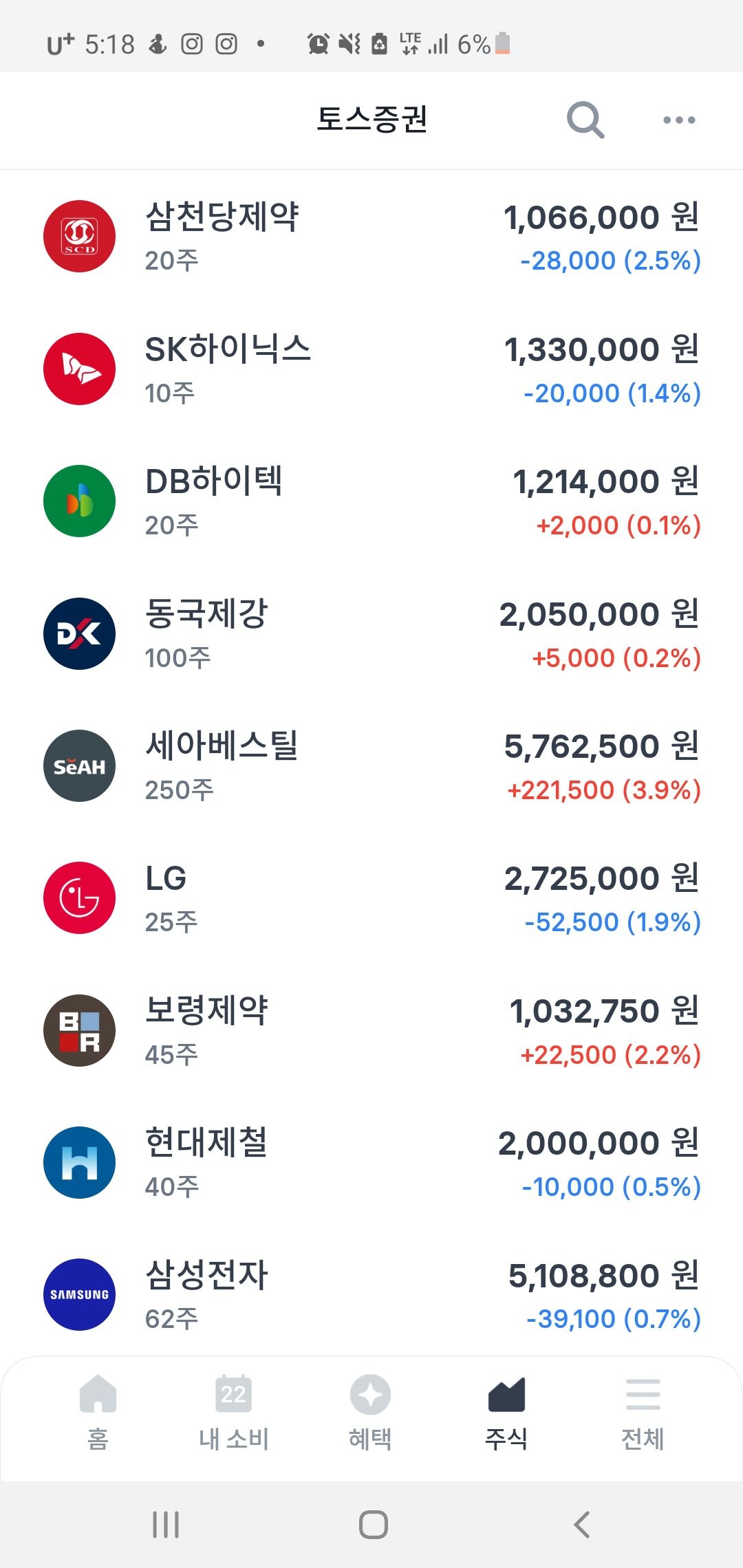The width and height of the screenshot is (743, 1568).
Task: Tap the Samsung 삼성전자 logo
Action: coord(79,1294)
